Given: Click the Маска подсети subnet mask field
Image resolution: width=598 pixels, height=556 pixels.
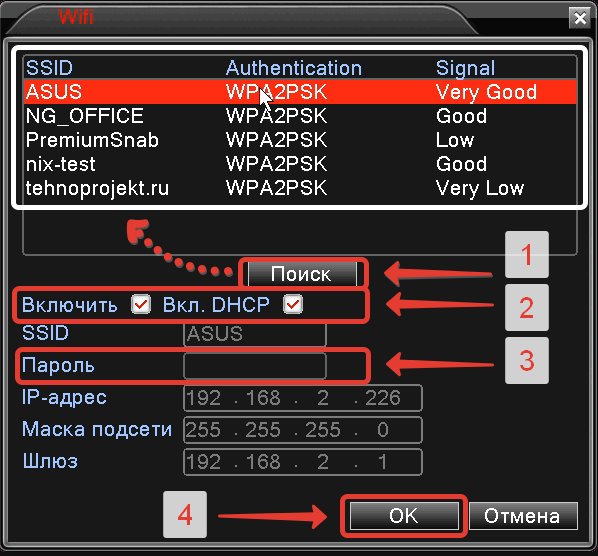Looking at the screenshot, I should click(303, 430).
